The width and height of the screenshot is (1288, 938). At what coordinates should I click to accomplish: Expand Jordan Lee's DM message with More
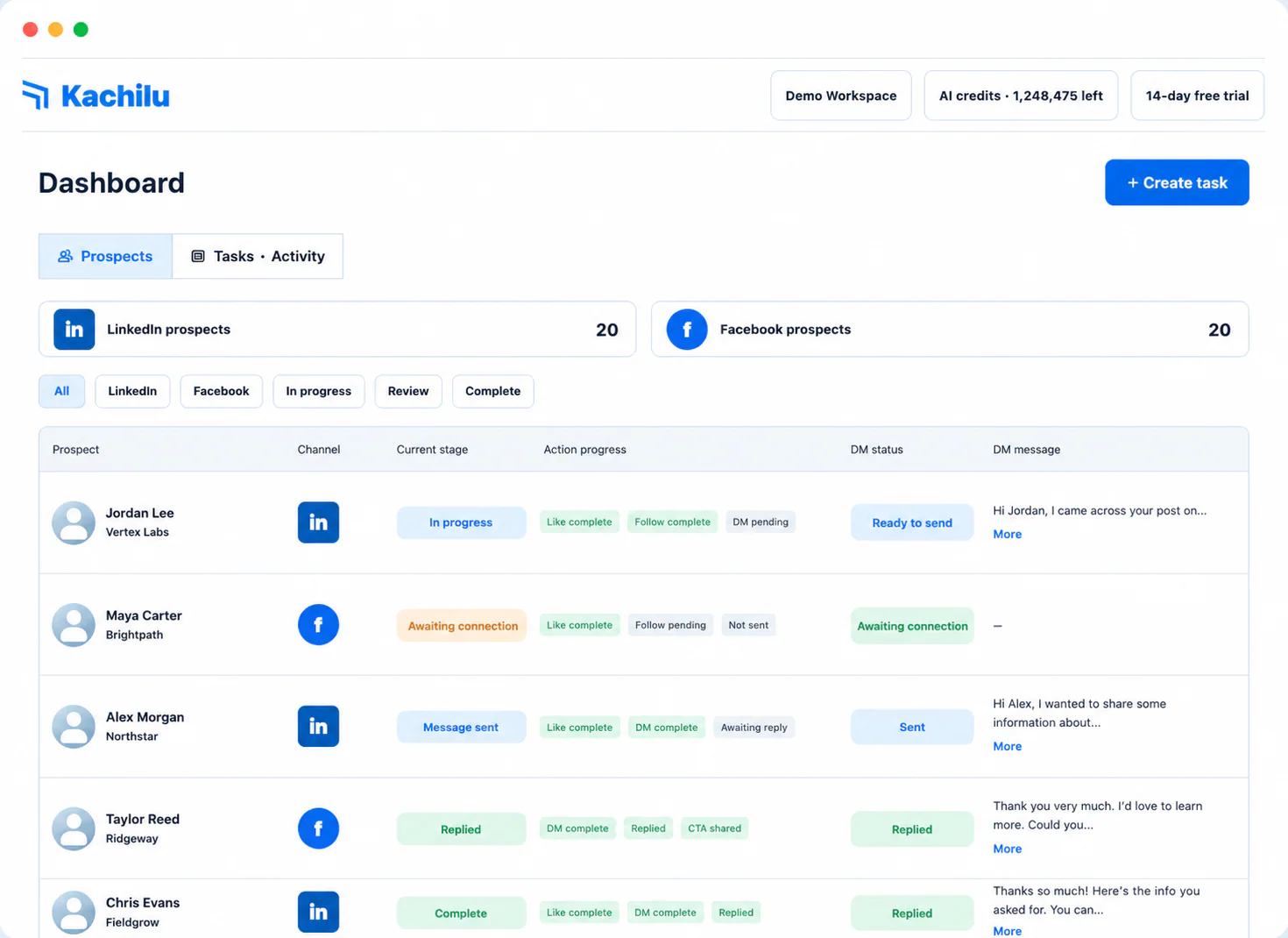pyautogui.click(x=1007, y=534)
